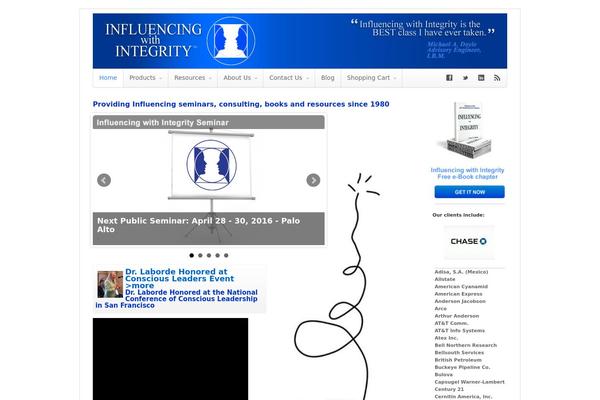Select the third slider dot
Screen dimensions: 600x400
pyautogui.click(x=209, y=255)
